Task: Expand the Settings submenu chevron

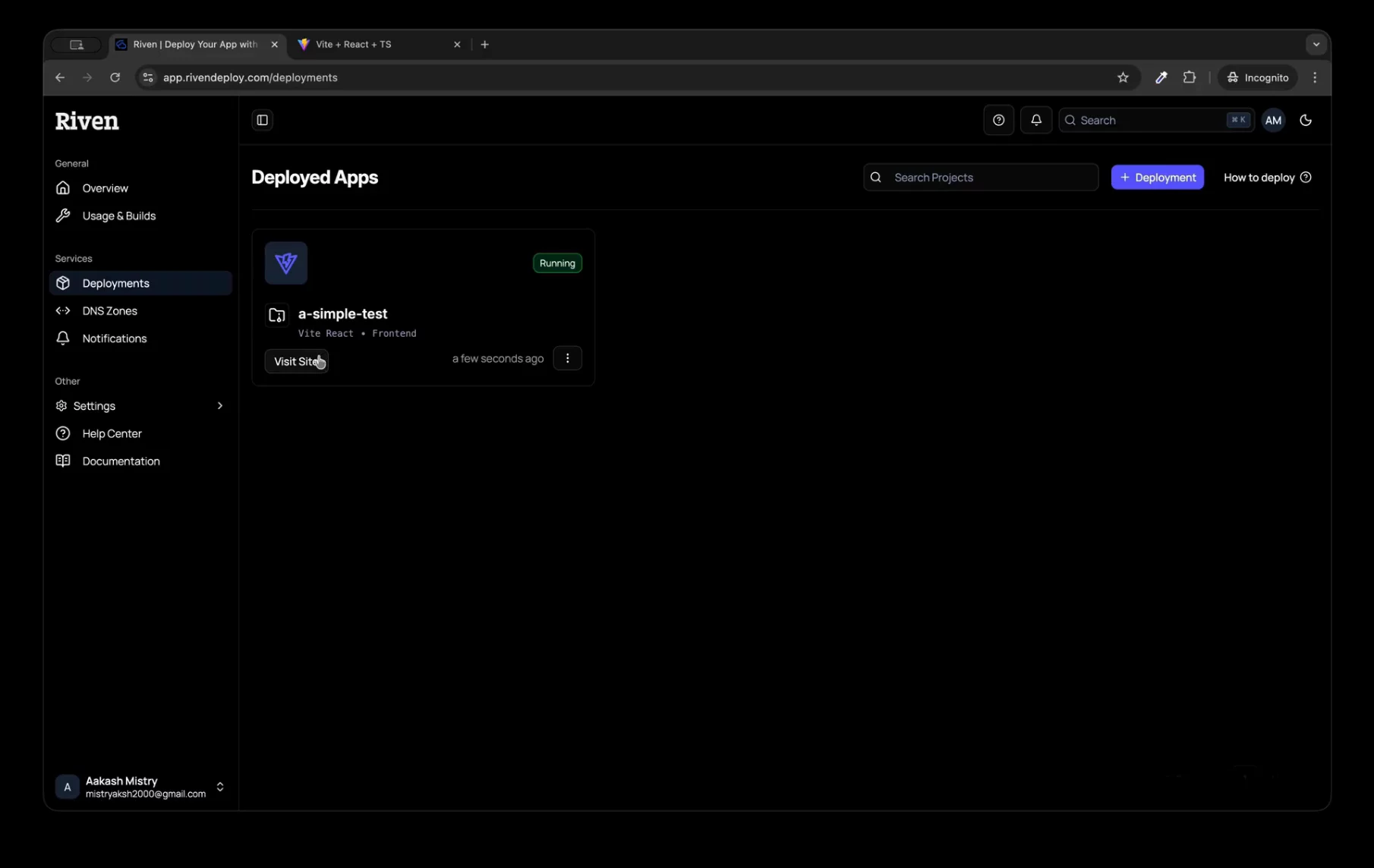Action: coord(220,406)
